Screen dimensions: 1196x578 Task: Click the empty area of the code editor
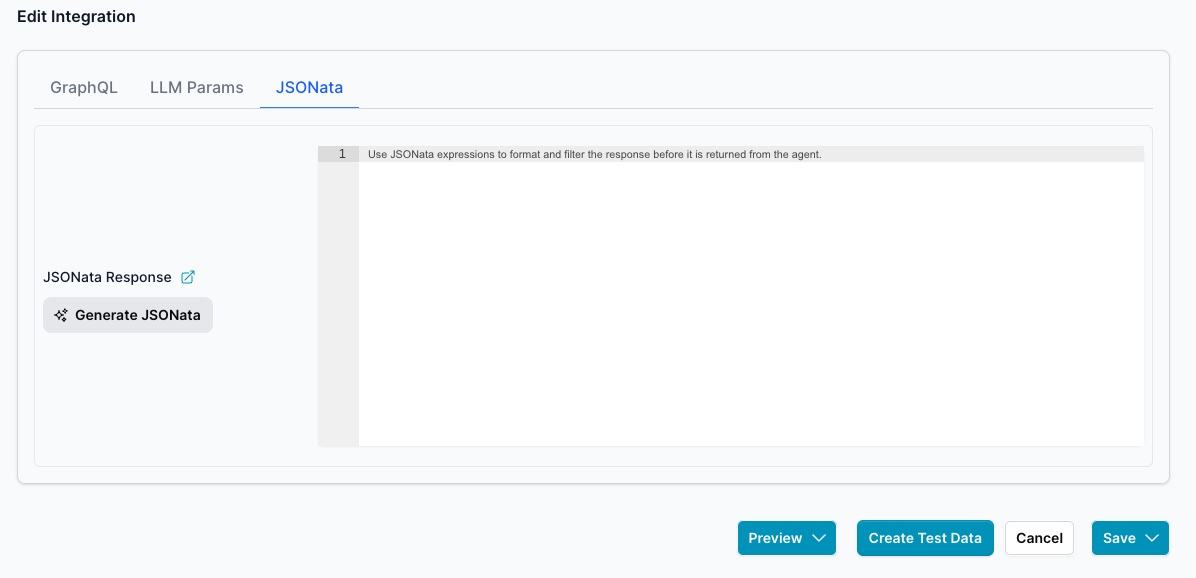pos(750,300)
